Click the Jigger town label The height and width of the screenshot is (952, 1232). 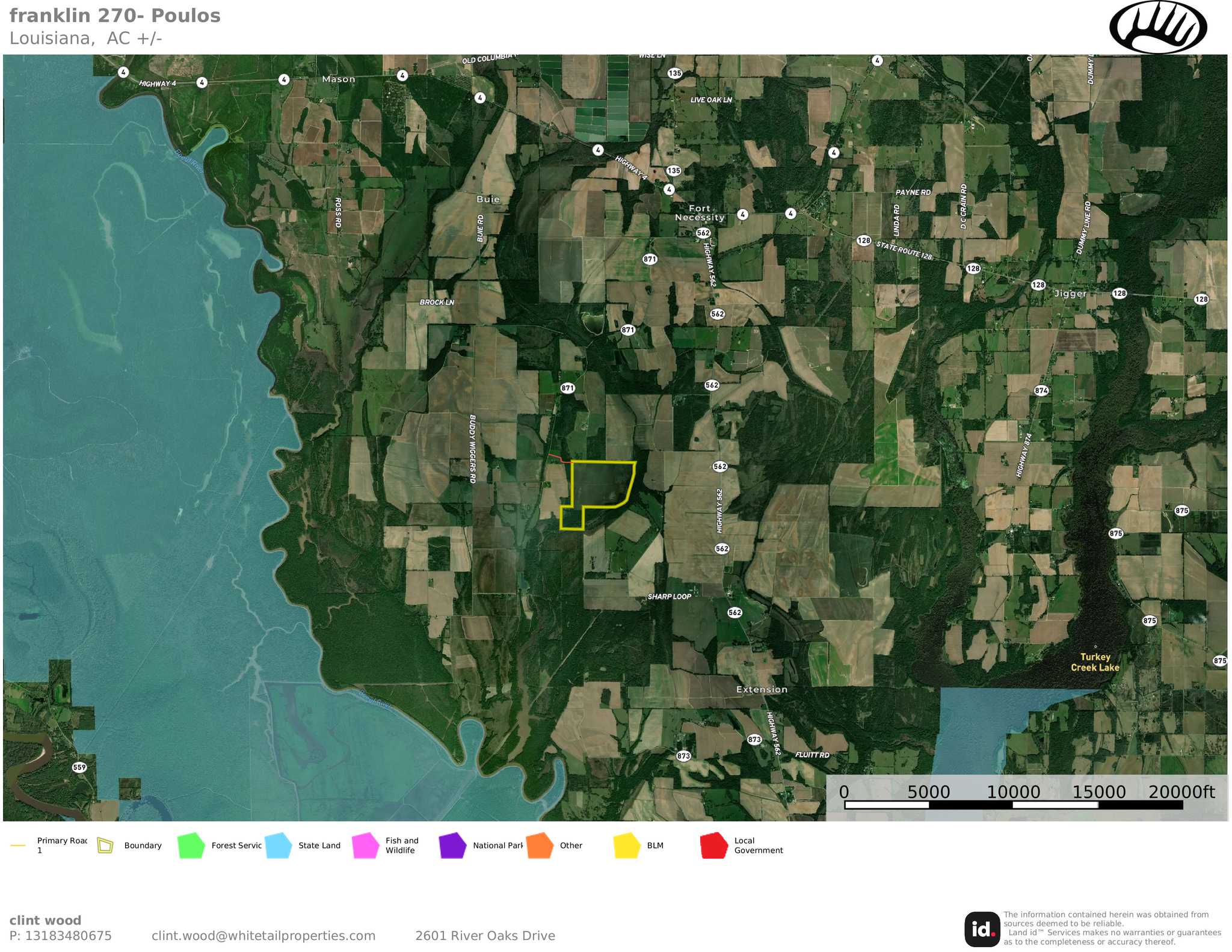point(1070,293)
